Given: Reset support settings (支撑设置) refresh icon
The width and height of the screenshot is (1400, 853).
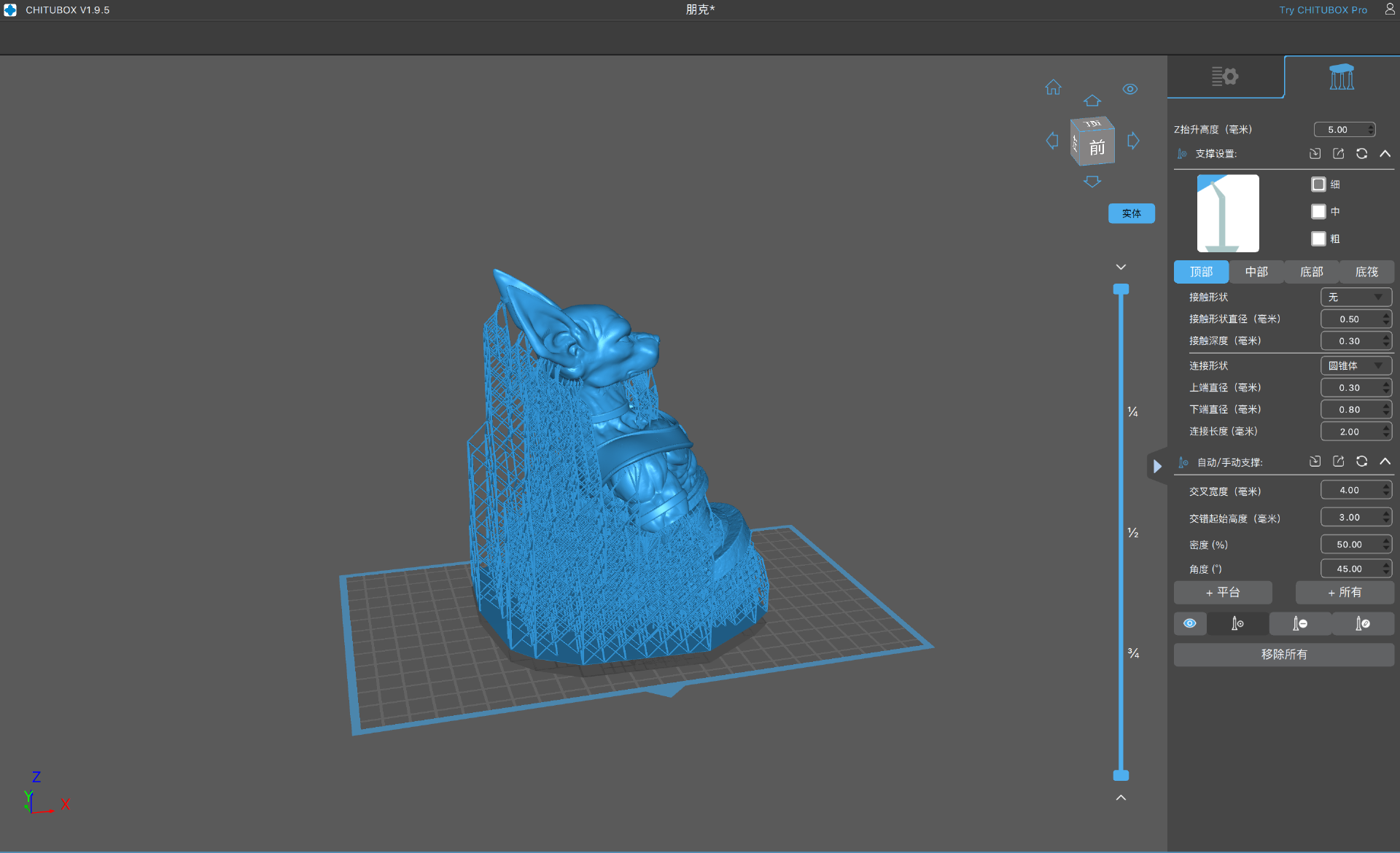Looking at the screenshot, I should click(x=1361, y=154).
